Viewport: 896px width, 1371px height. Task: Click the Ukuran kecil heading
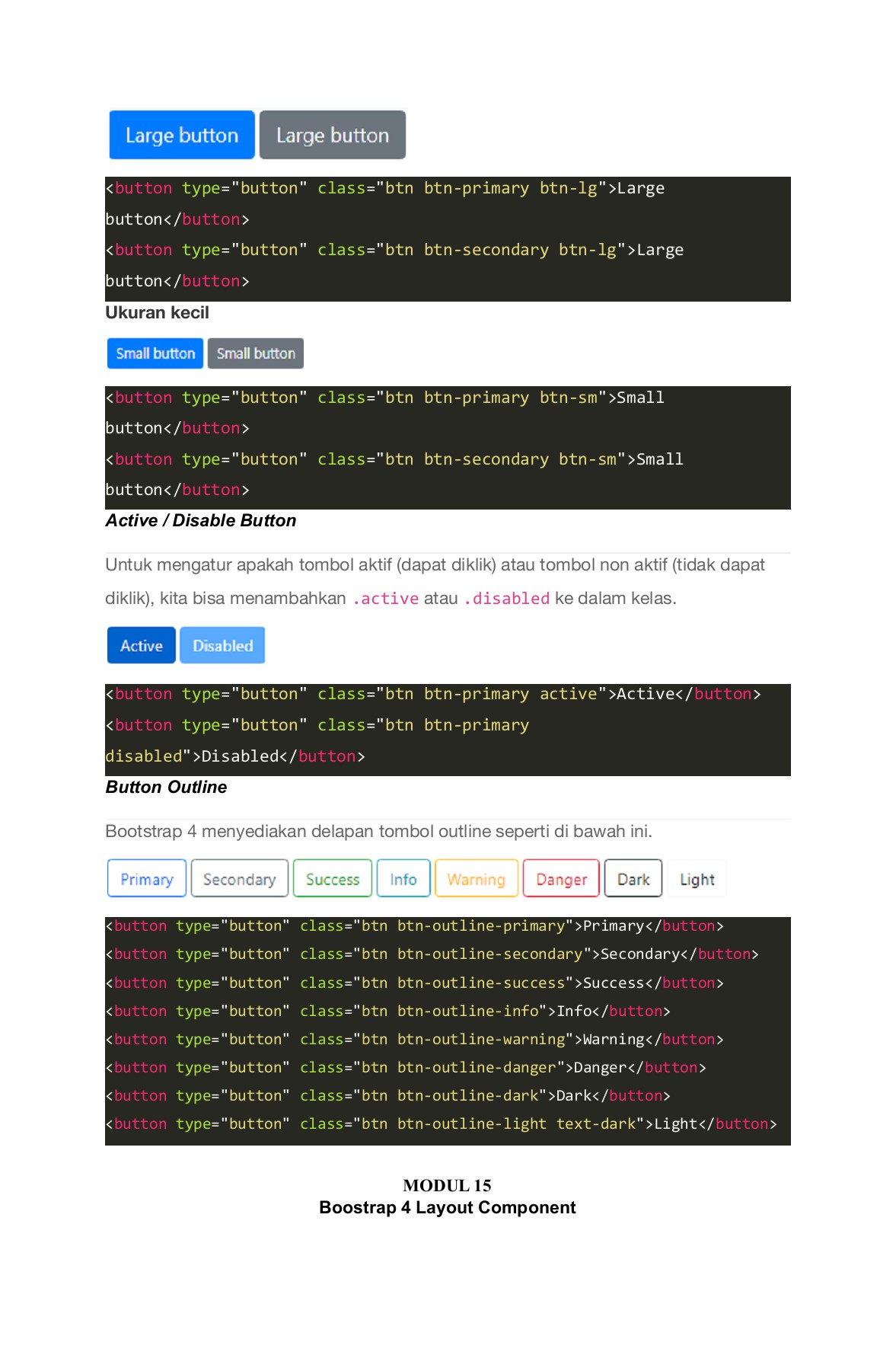tap(157, 313)
